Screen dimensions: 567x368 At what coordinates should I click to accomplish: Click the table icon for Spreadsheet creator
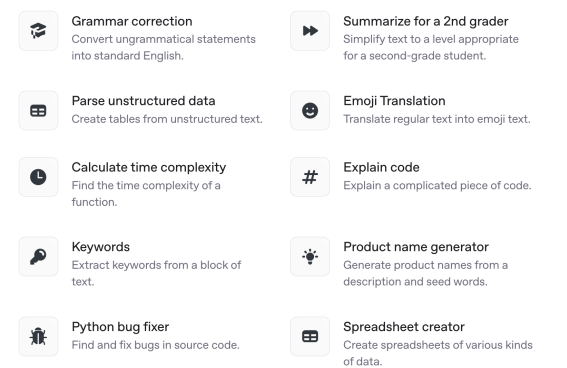click(x=310, y=337)
